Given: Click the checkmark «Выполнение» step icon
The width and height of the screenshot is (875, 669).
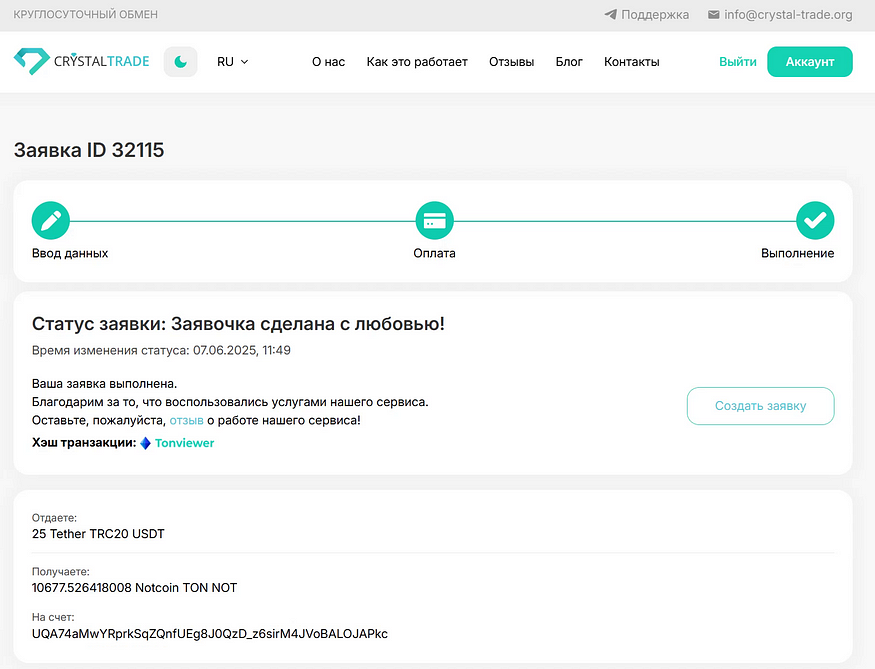Looking at the screenshot, I should (815, 220).
